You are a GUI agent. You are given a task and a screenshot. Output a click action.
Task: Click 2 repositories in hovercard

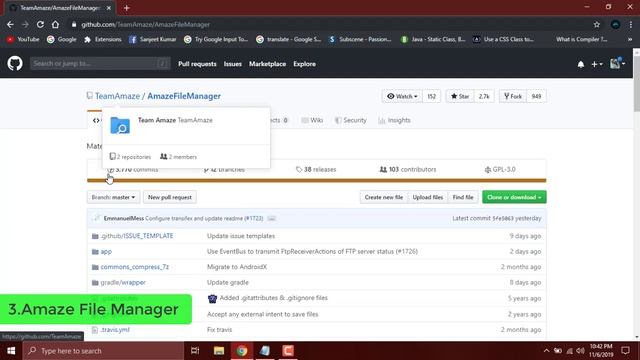[130, 157]
